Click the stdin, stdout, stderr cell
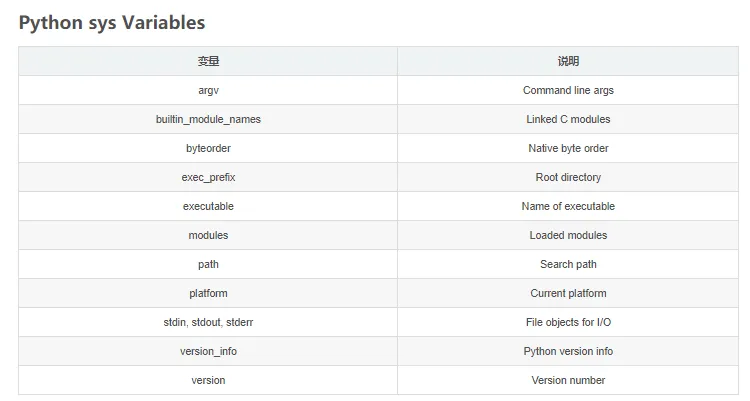Screen dimensions: 750x401 (208, 322)
